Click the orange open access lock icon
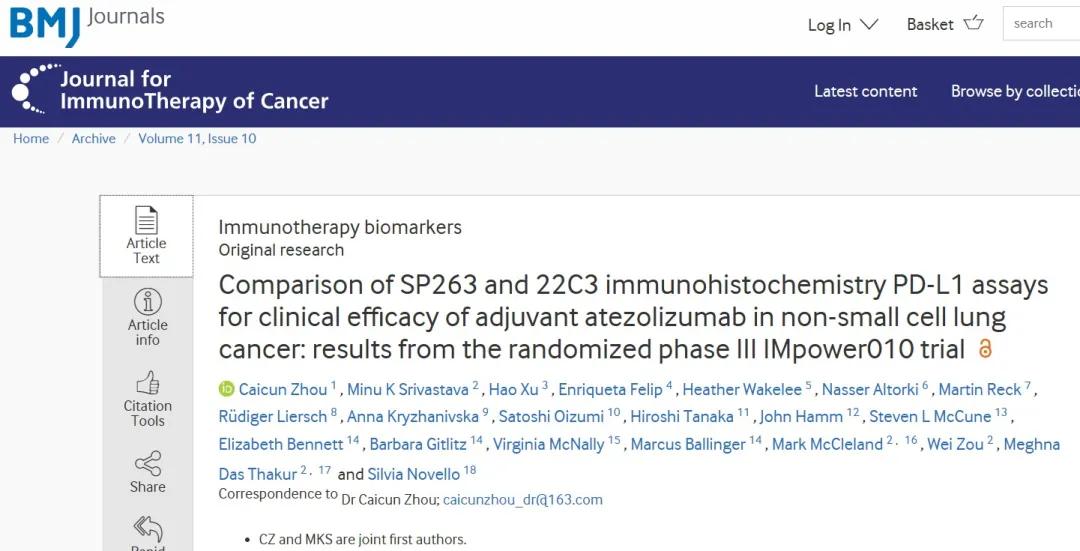 click(985, 349)
